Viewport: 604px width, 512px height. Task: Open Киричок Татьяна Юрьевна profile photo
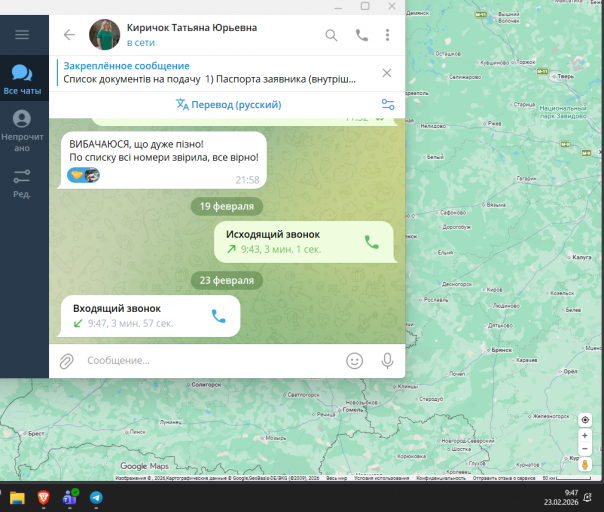[104, 35]
